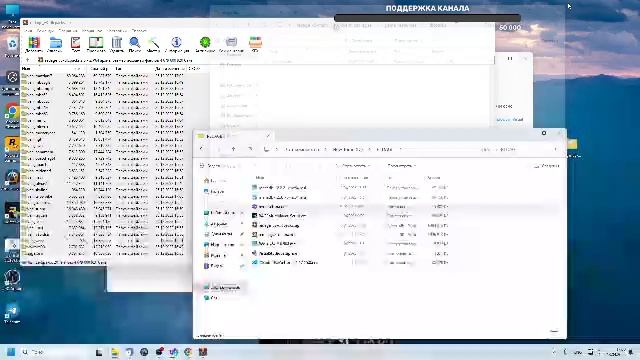
Task: Toggle the Details pane button in File Explorer
Action: 547,166
